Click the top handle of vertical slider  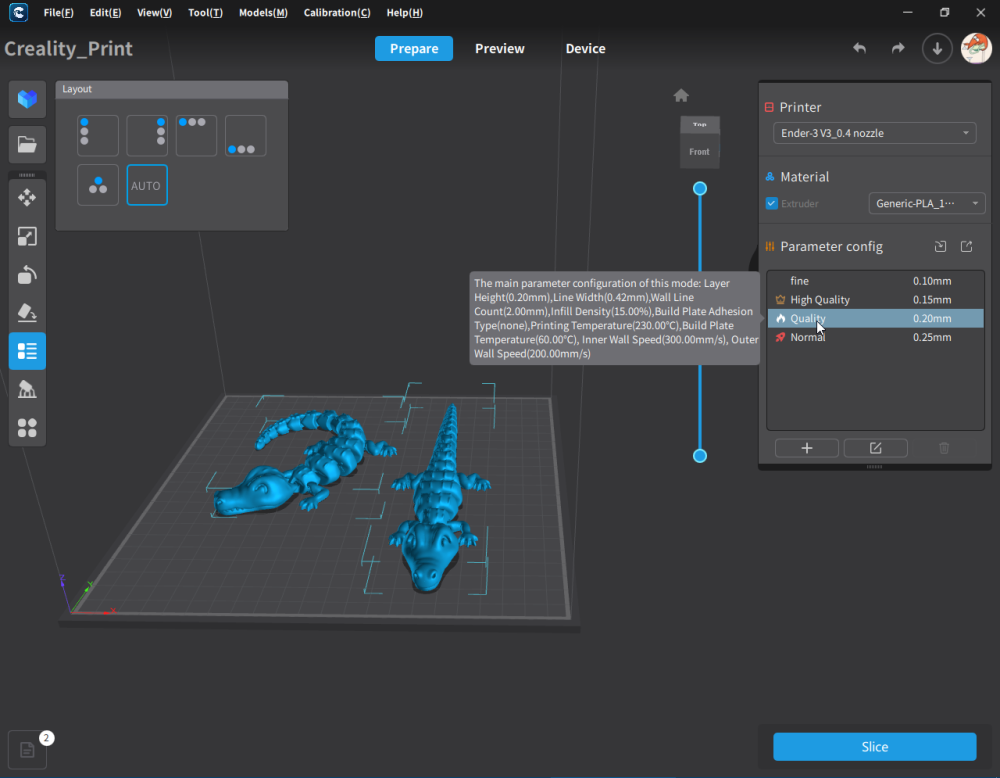pos(700,188)
